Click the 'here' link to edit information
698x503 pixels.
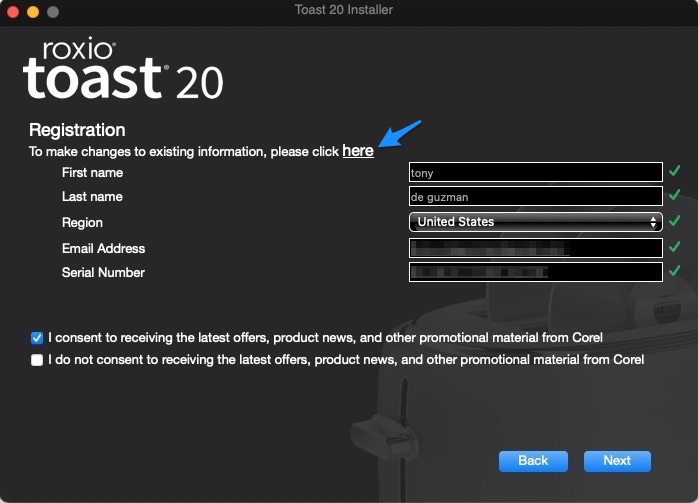coord(358,151)
